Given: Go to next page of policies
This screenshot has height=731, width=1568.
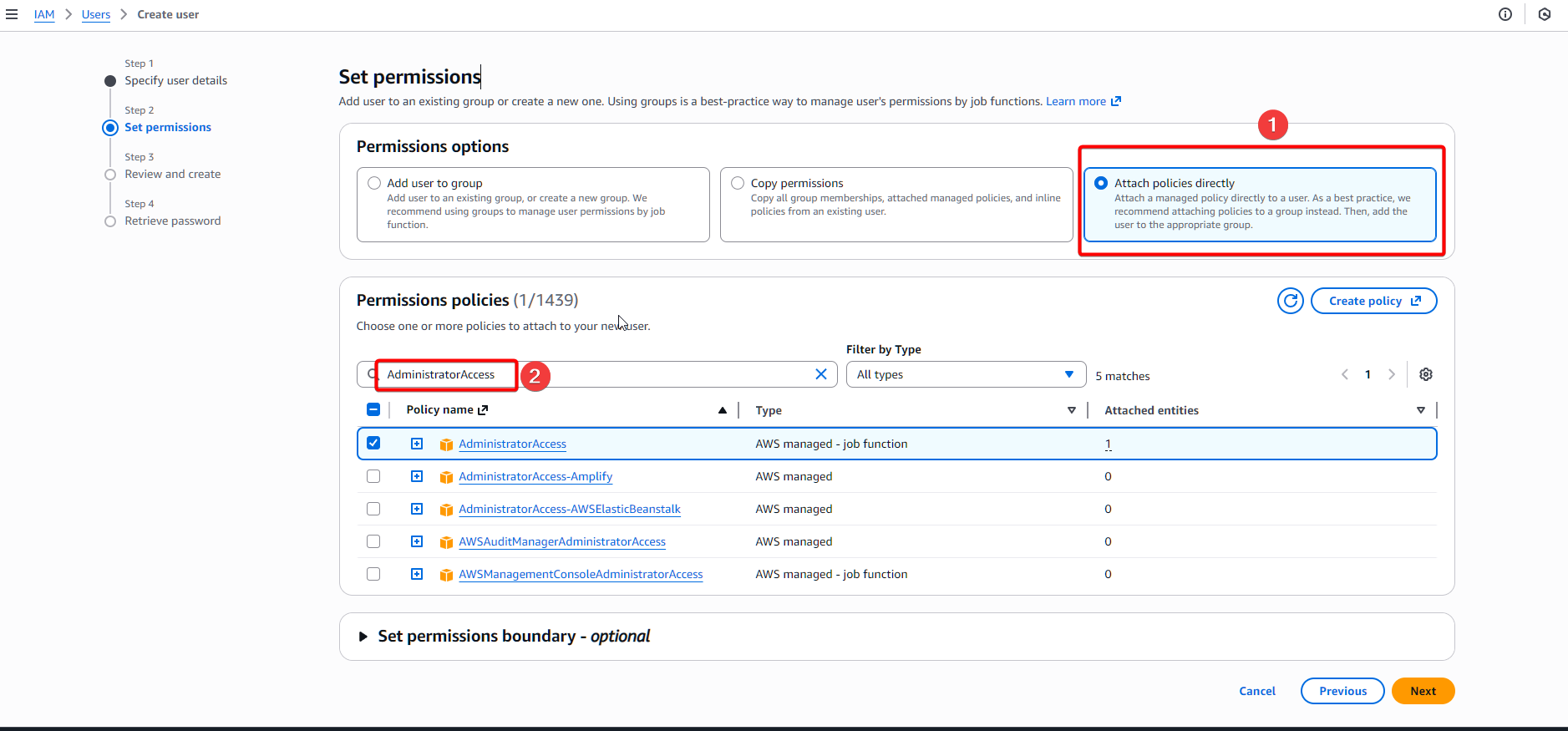Looking at the screenshot, I should click(1391, 374).
